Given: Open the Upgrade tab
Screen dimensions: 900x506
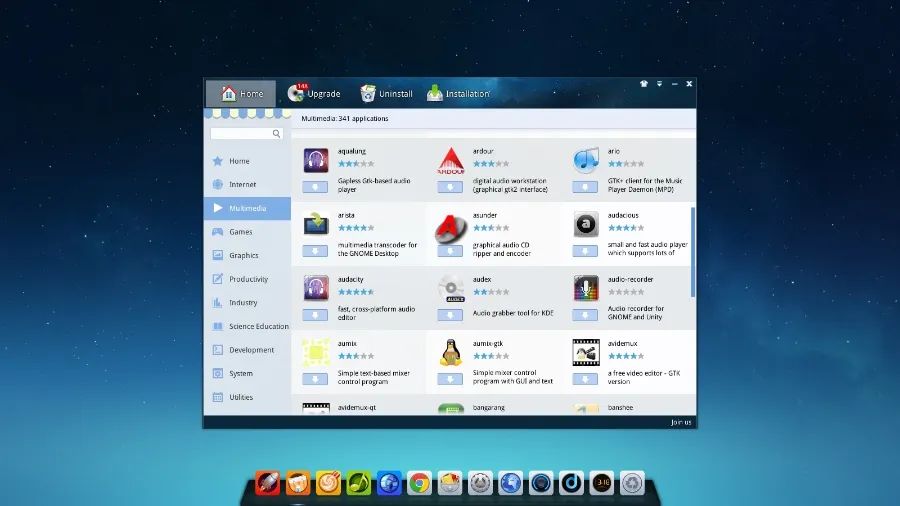Looking at the screenshot, I should (x=313, y=94).
